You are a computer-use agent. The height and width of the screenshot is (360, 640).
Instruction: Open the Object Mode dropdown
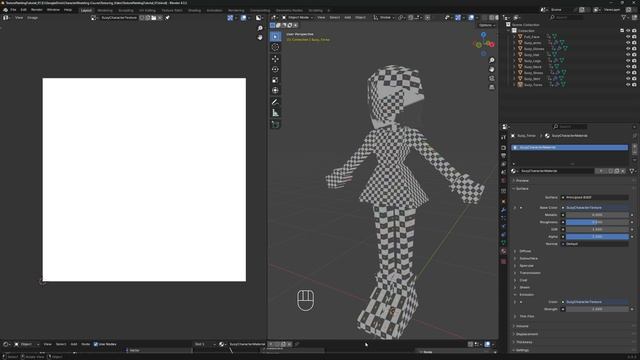point(298,18)
